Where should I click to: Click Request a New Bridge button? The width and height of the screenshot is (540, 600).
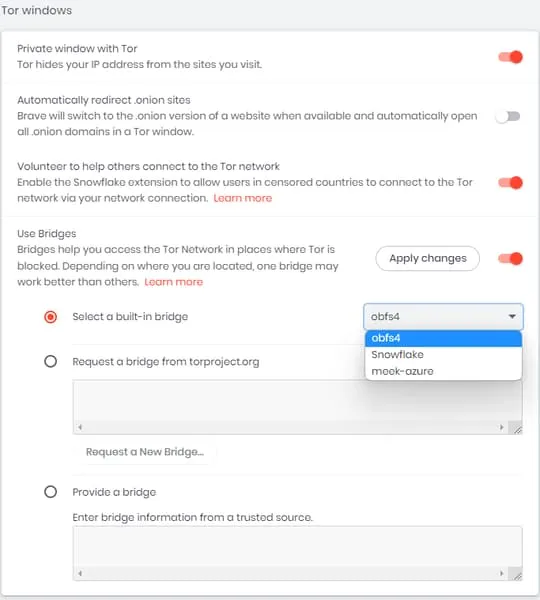(x=145, y=452)
